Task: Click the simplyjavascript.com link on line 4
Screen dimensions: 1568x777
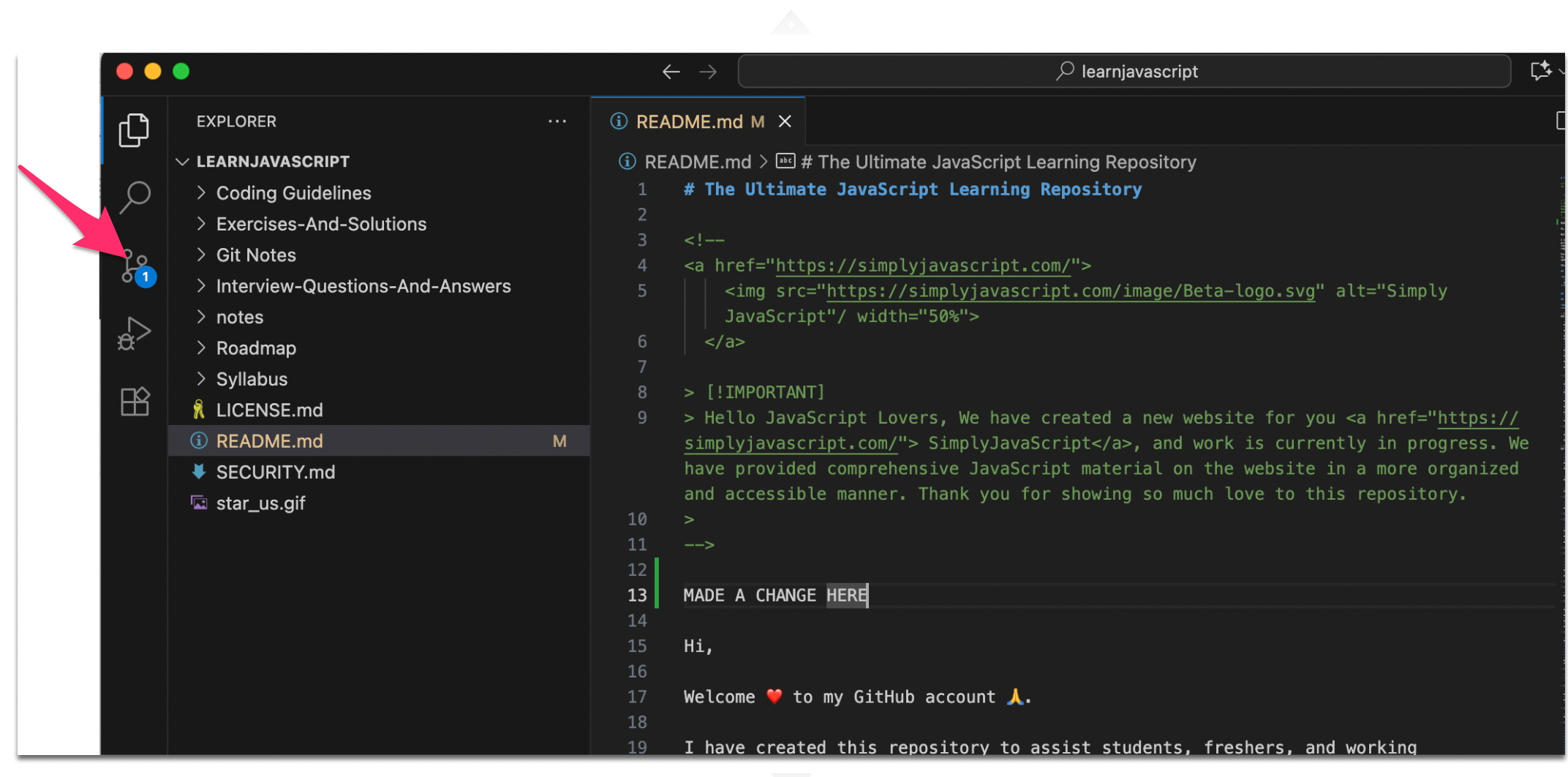Action: pyautogui.click(x=923, y=266)
